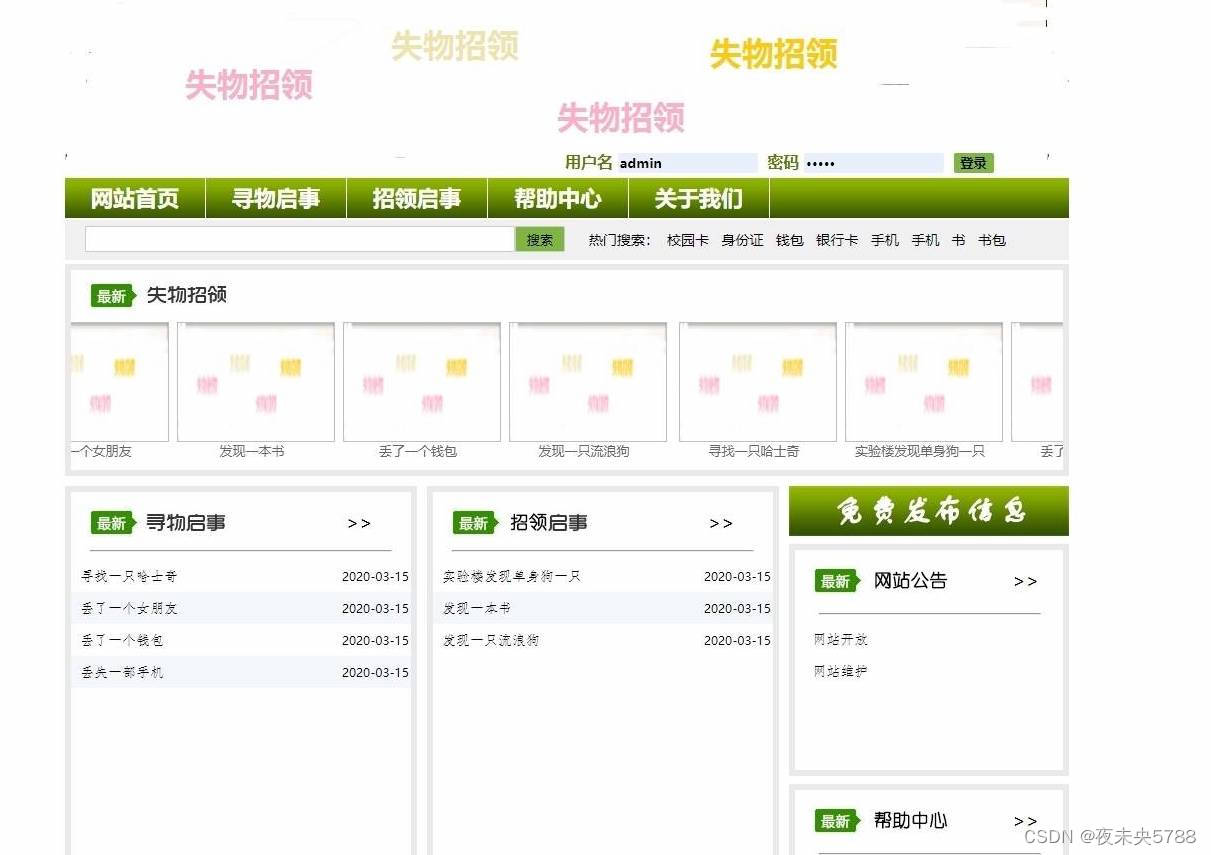This screenshot has width=1211, height=855.
Task: Select hot search keyword 书包
Action: [992, 240]
